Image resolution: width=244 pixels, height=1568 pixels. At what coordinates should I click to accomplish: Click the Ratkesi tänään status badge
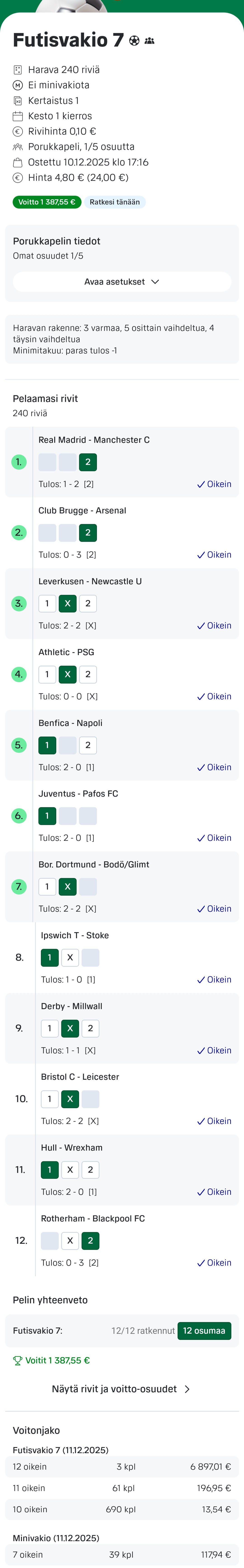pyautogui.click(x=115, y=202)
